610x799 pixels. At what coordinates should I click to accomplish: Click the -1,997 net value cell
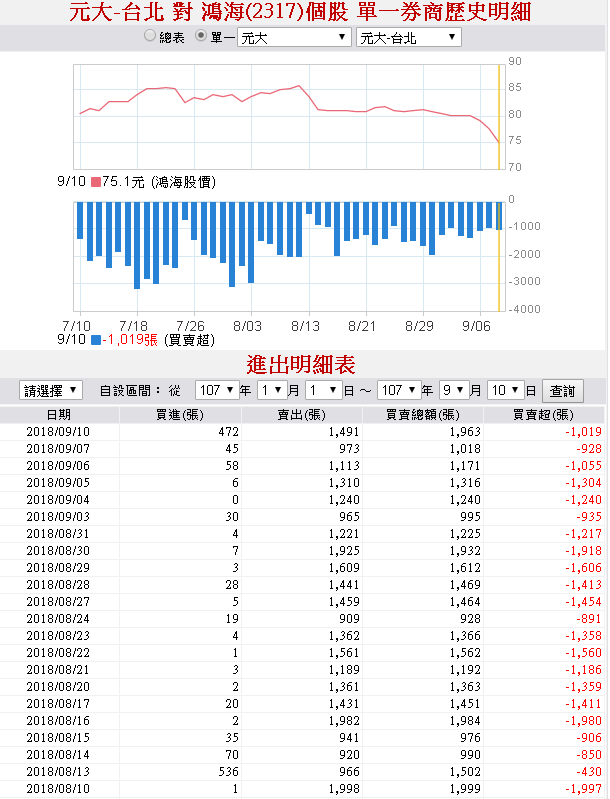pos(584,789)
